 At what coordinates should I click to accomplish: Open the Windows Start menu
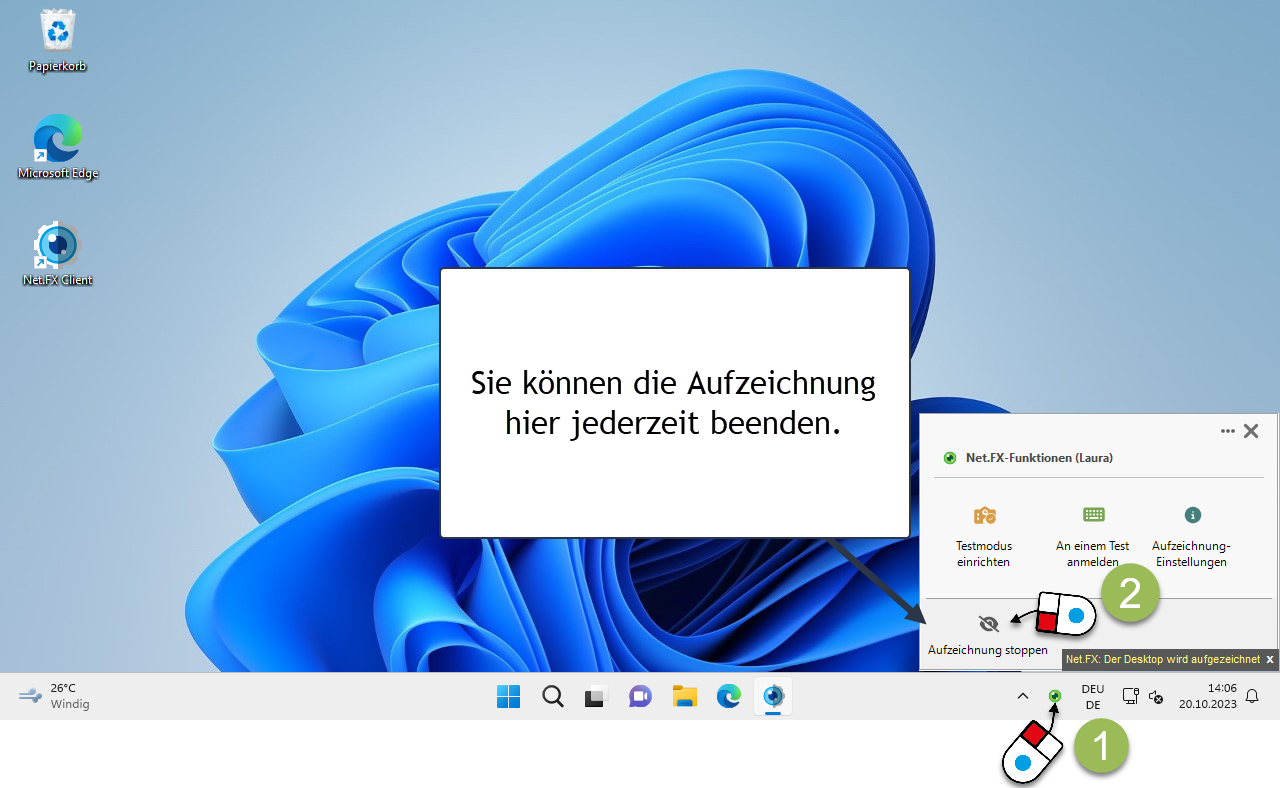(x=508, y=697)
